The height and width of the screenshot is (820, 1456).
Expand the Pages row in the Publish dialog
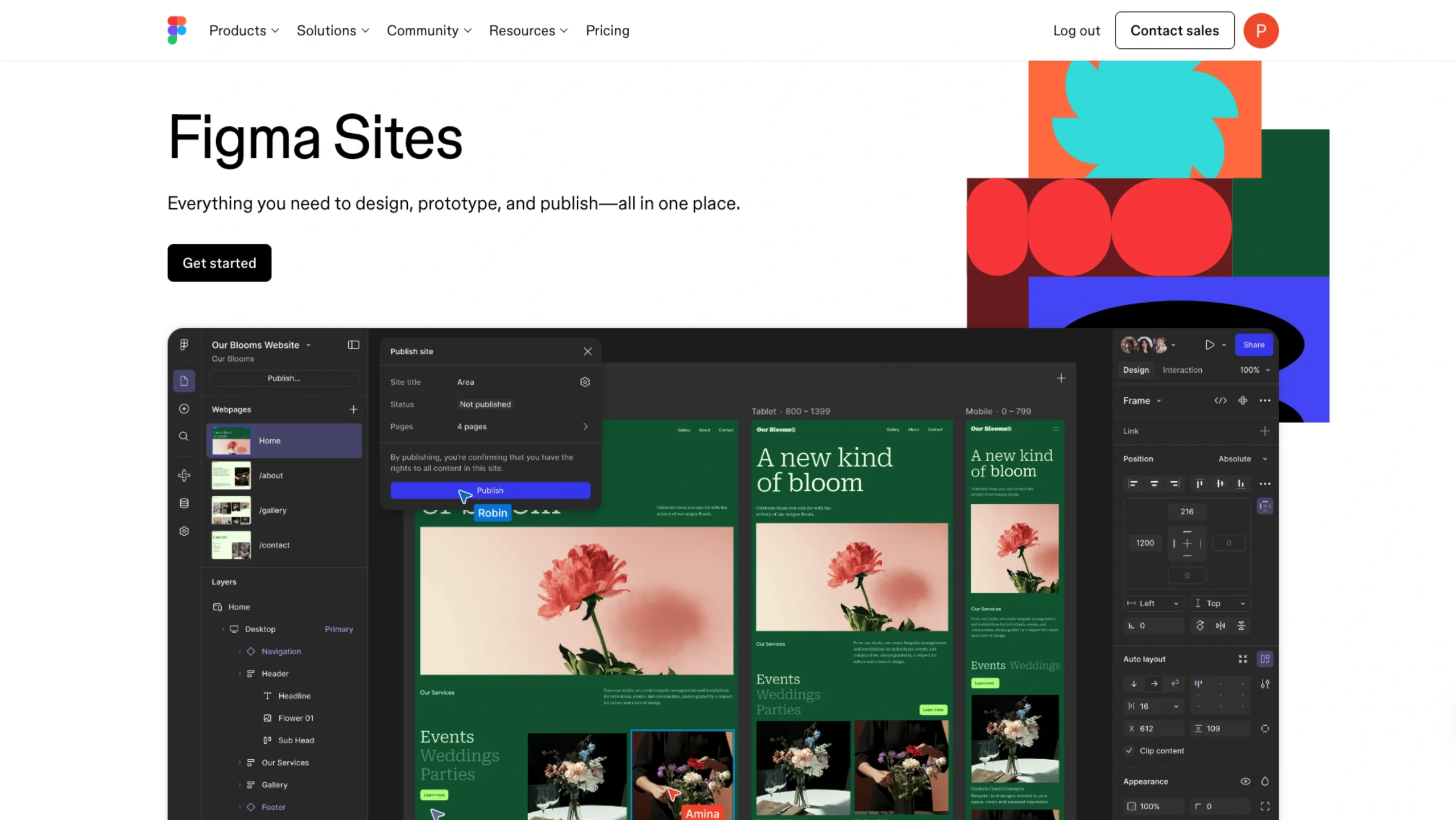pyautogui.click(x=585, y=426)
